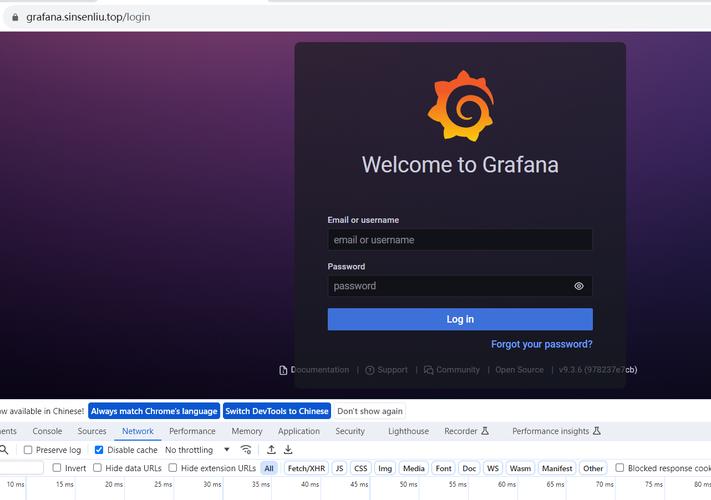The width and height of the screenshot is (711, 500).
Task: Open the Forgot your password link
Action: (541, 344)
